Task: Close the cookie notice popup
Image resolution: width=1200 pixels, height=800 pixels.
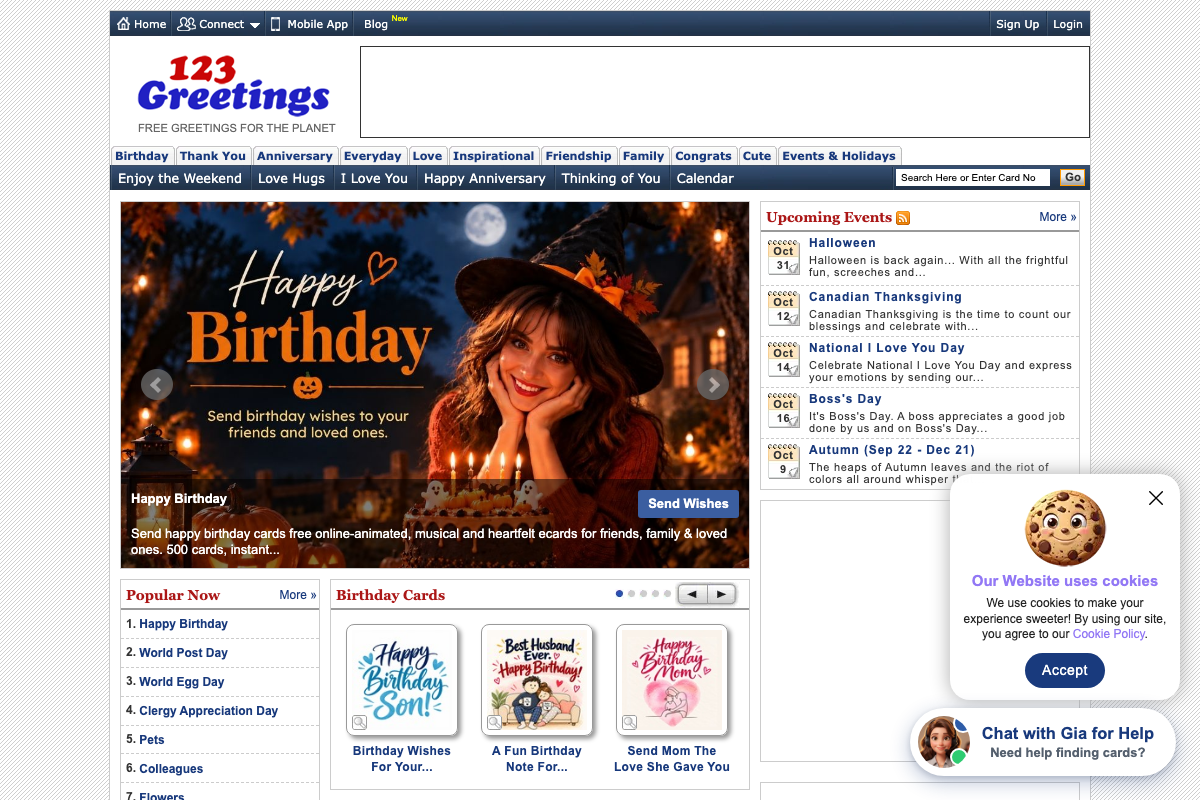Action: click(x=1156, y=498)
